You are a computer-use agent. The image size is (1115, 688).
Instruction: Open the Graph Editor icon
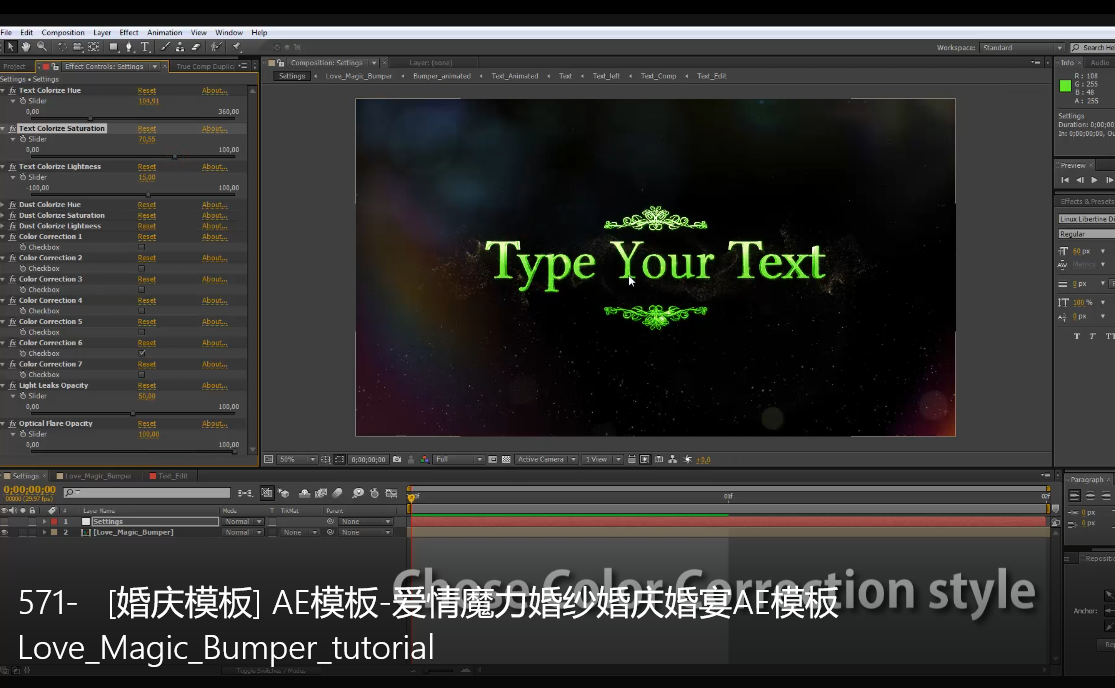click(391, 493)
